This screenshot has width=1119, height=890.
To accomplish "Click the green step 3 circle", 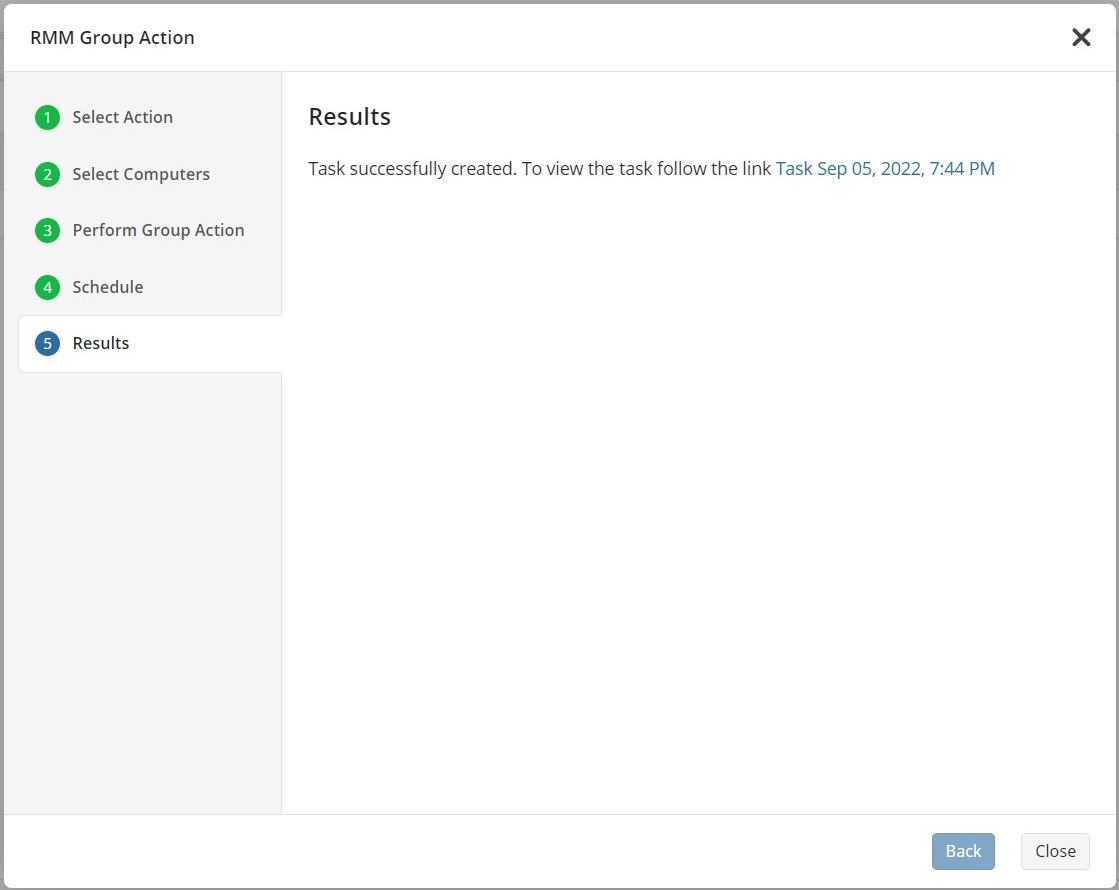I will tap(47, 231).
